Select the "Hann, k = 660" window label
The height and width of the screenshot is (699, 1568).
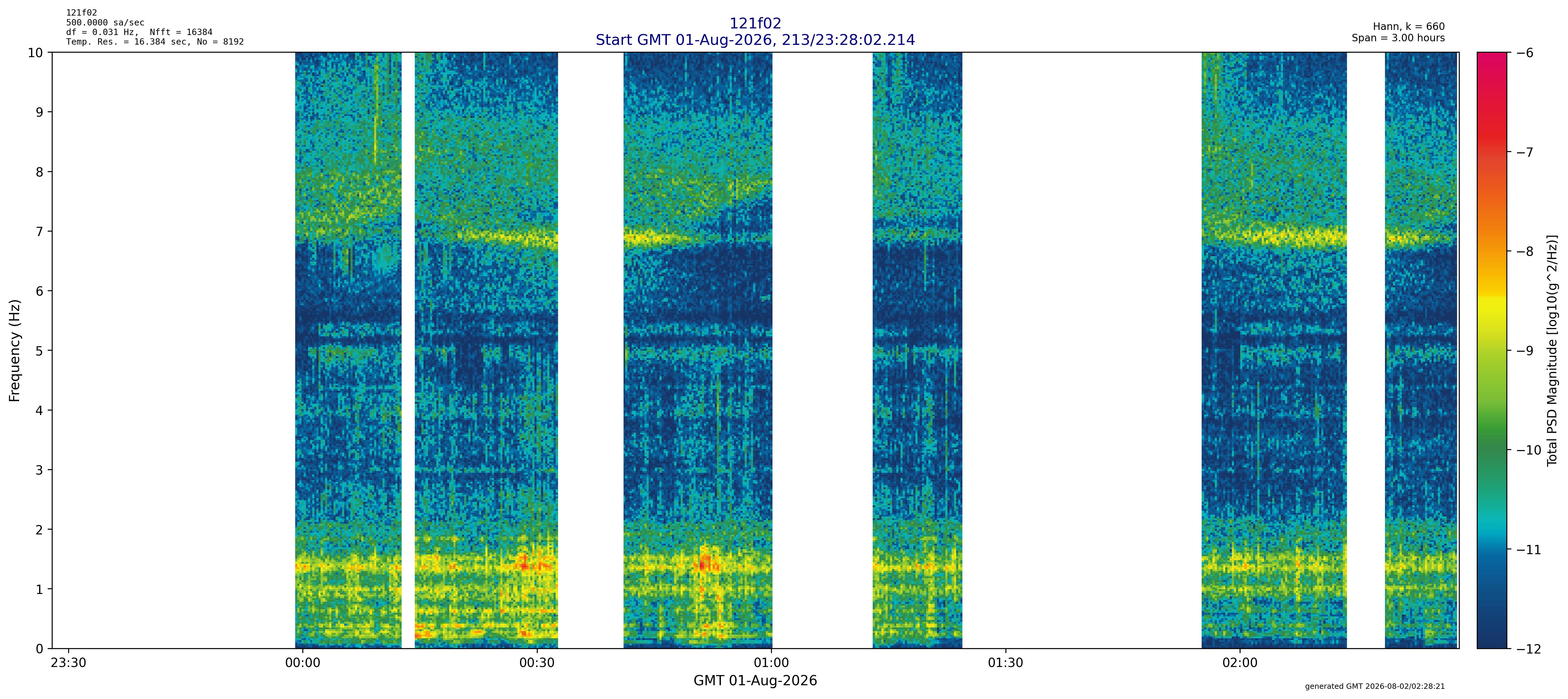1409,27
